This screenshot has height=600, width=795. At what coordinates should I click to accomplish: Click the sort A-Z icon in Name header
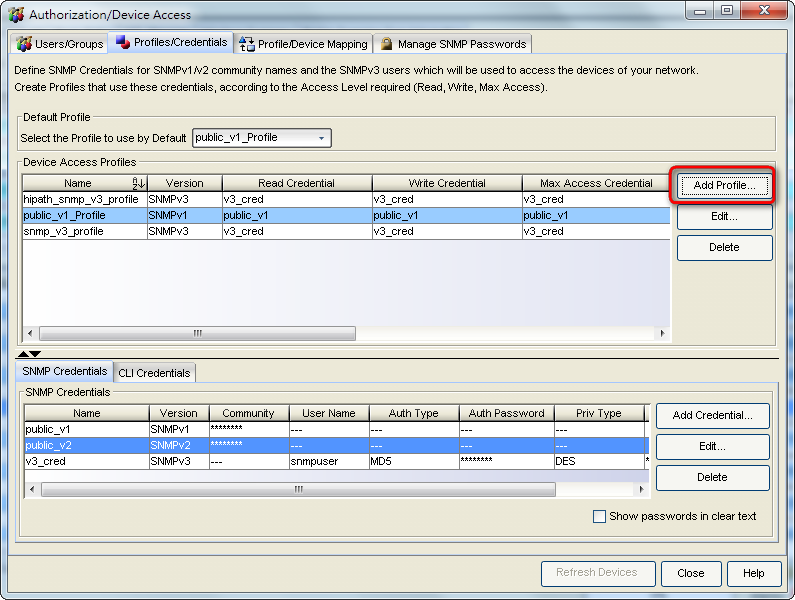click(139, 183)
